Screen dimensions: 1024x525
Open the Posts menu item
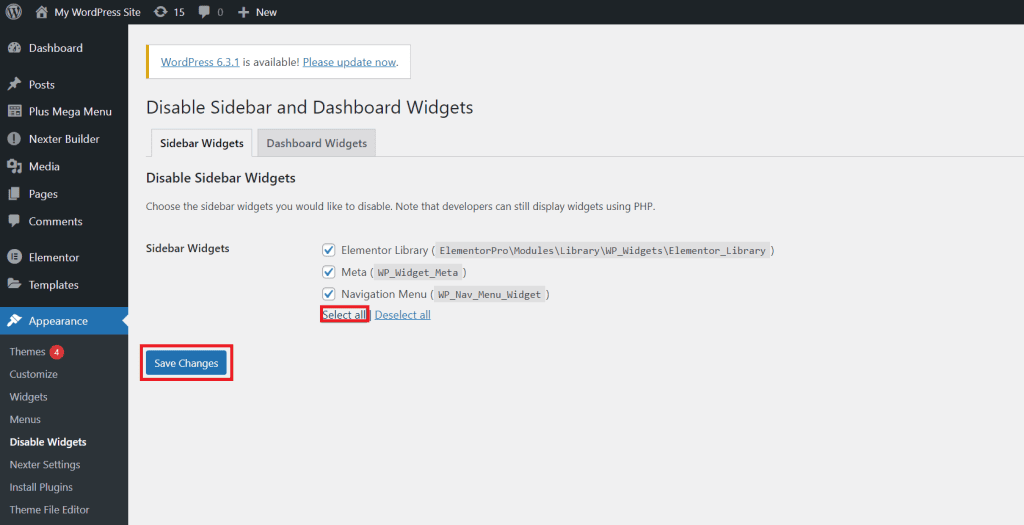coord(64,84)
